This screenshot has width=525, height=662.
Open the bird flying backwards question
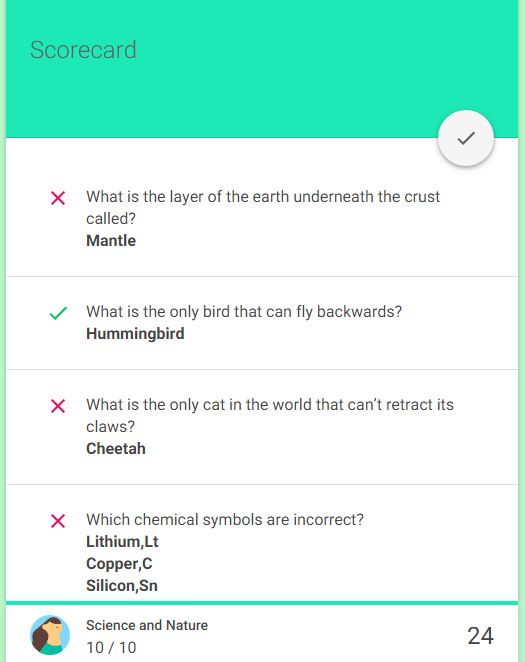pyautogui.click(x=244, y=312)
